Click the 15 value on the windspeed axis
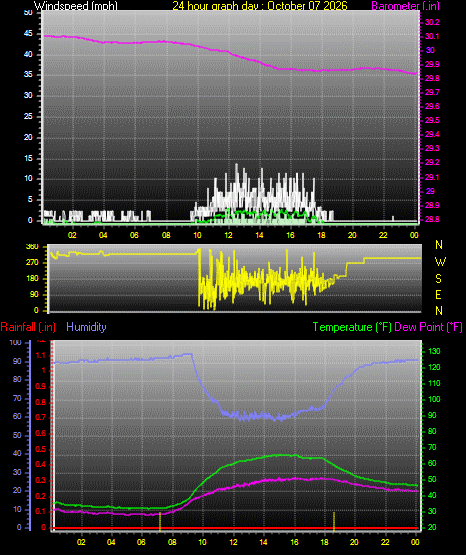Screen dimensions: 466x555 tap(28, 158)
